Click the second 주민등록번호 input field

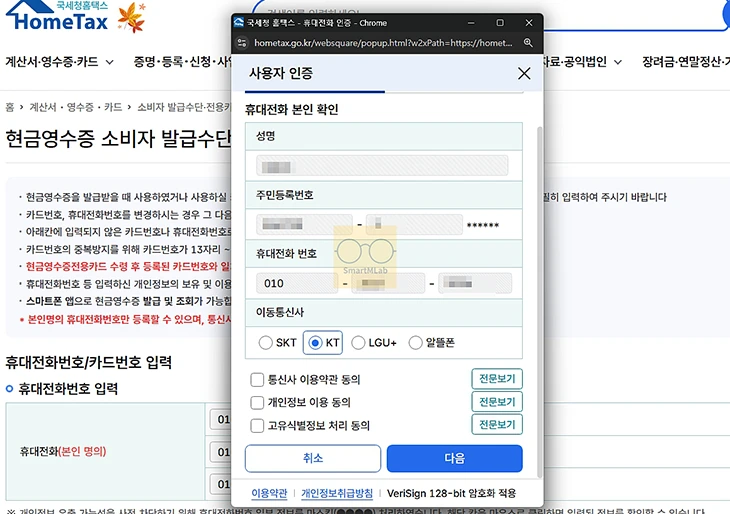414,224
